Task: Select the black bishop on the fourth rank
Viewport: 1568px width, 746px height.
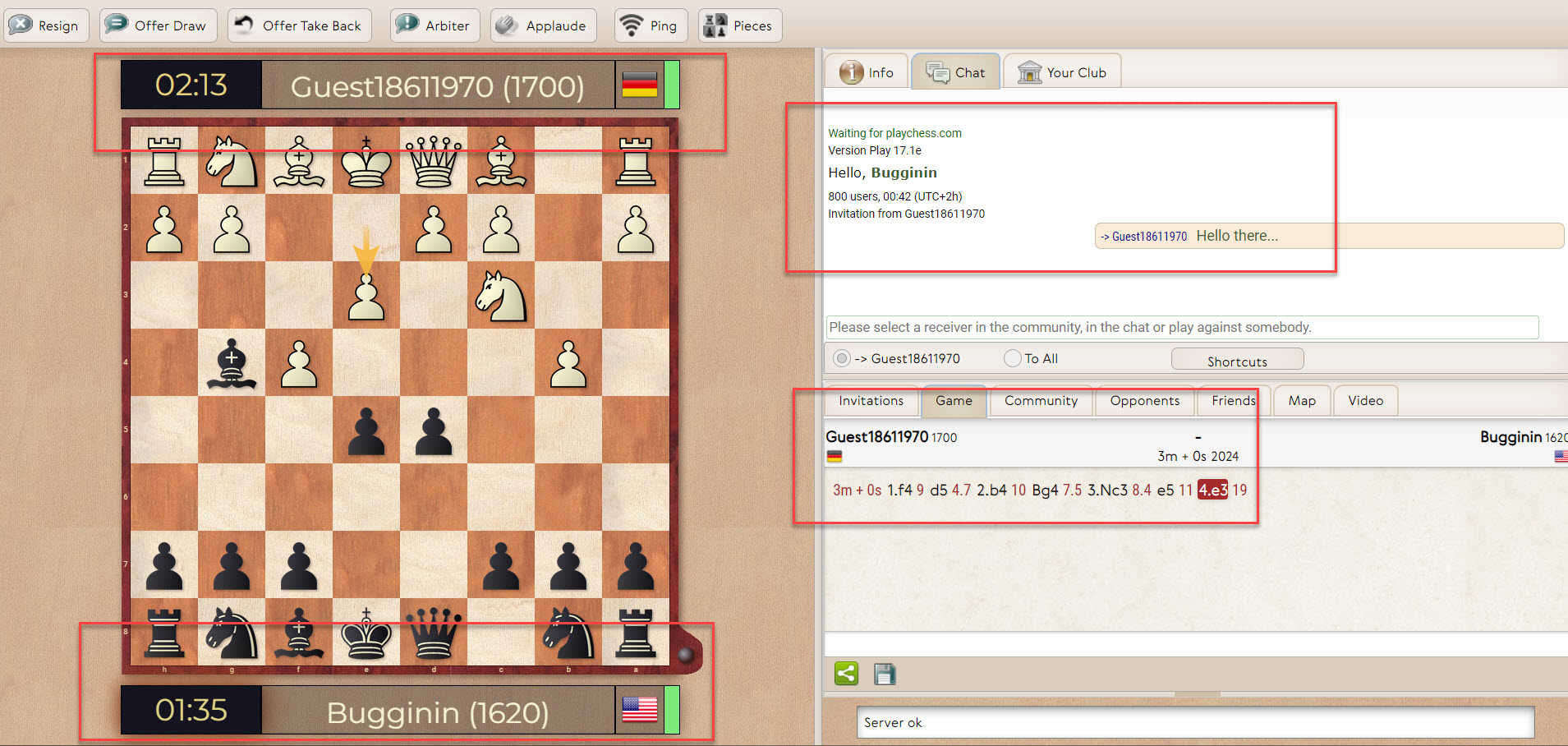Action: click(x=232, y=362)
